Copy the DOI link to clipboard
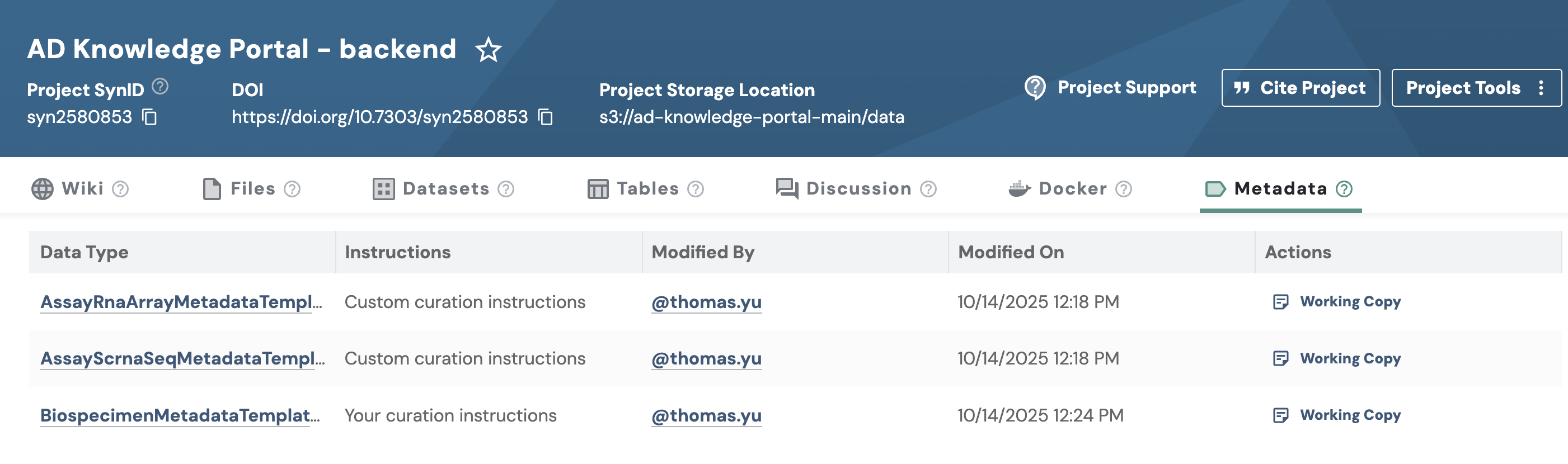Image resolution: width=1568 pixels, height=464 pixels. tap(546, 117)
